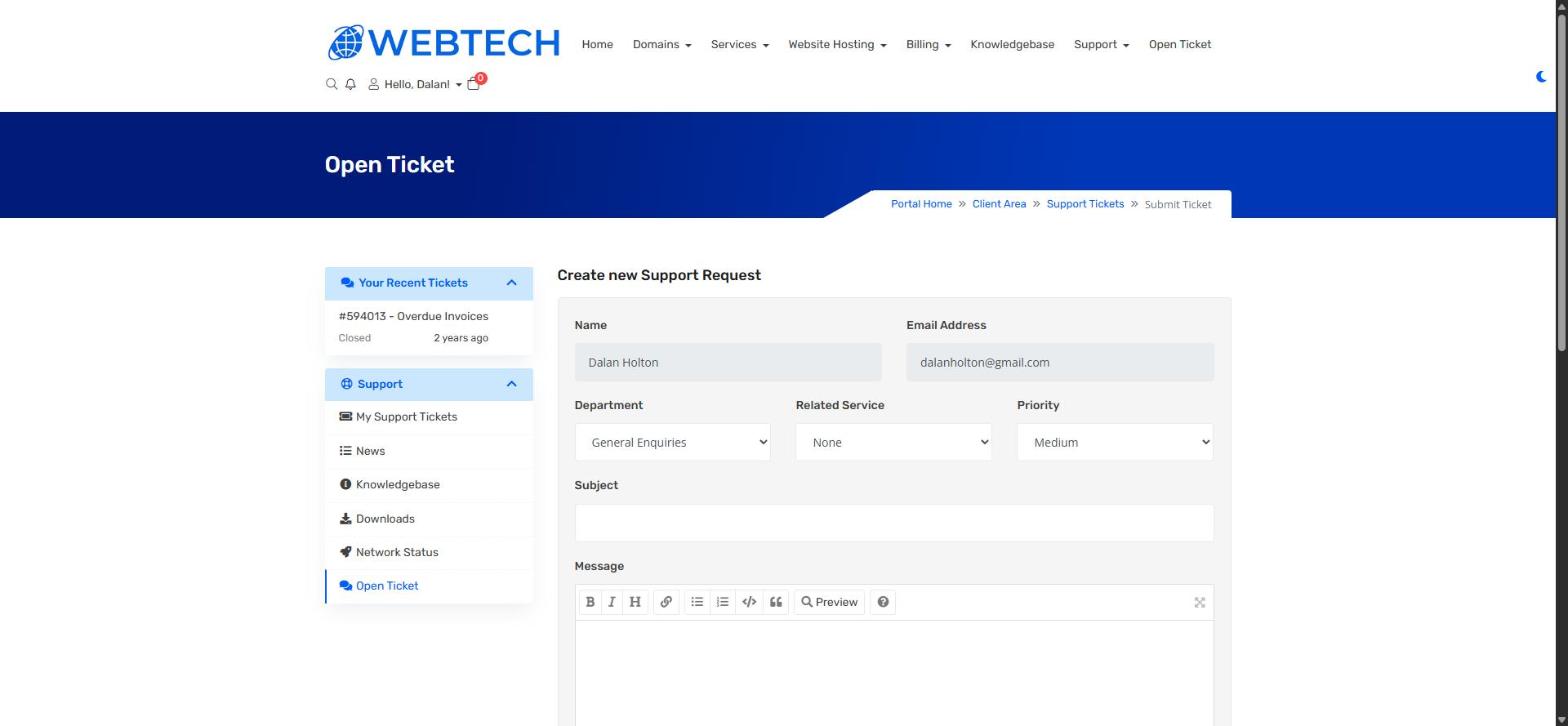Toggle fullscreen editor mode icon
This screenshot has width=1568, height=726.
pos(1199,602)
